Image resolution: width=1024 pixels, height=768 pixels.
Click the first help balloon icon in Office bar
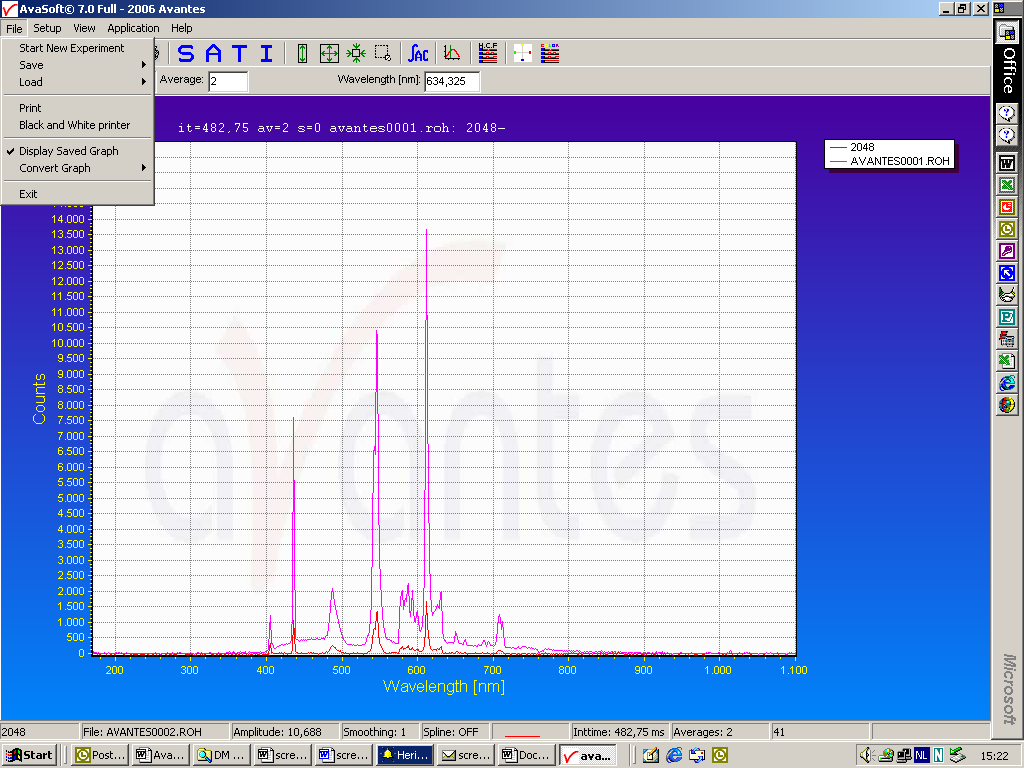(x=1007, y=114)
